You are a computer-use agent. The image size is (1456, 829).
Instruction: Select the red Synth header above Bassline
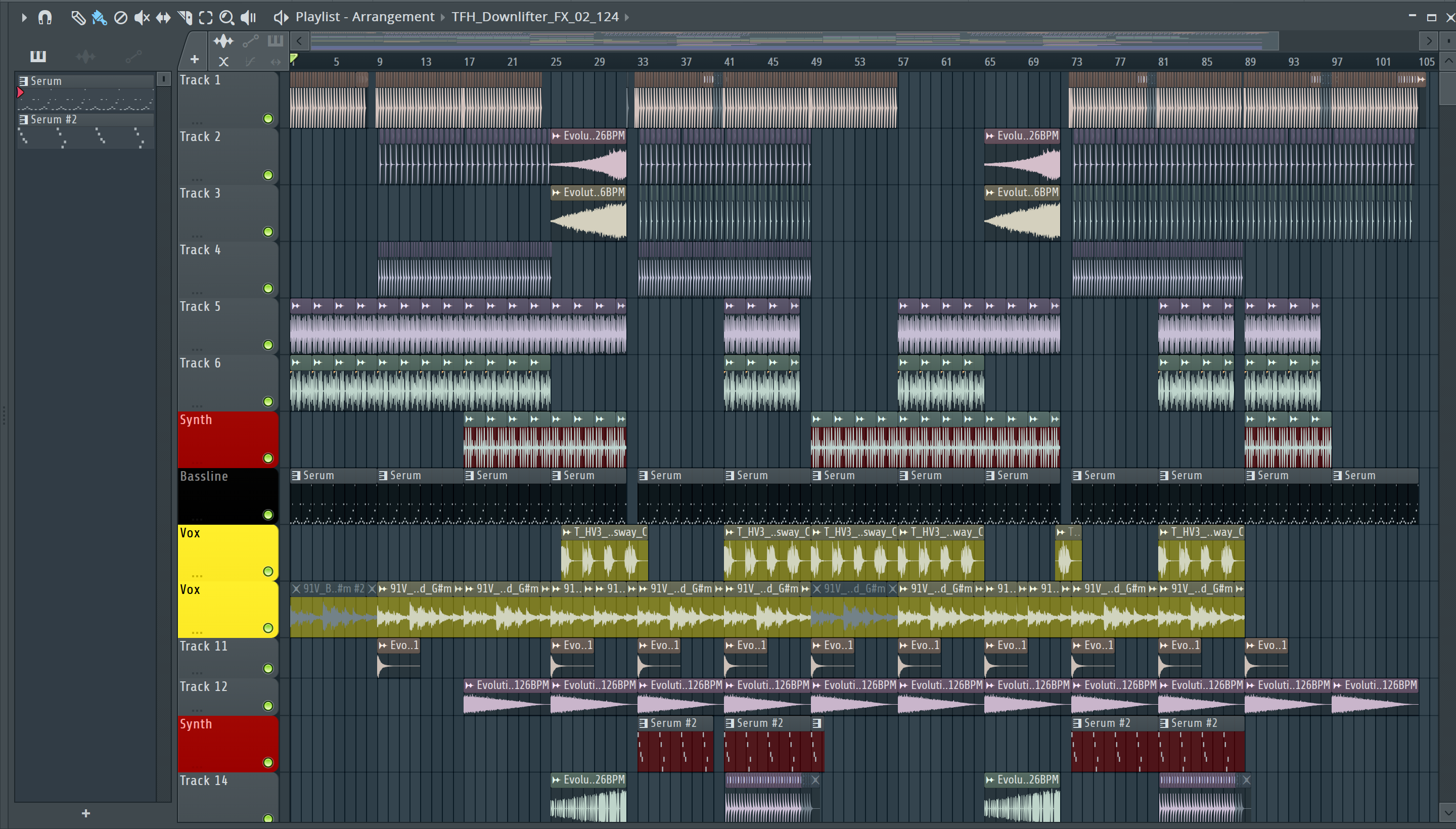click(x=228, y=439)
